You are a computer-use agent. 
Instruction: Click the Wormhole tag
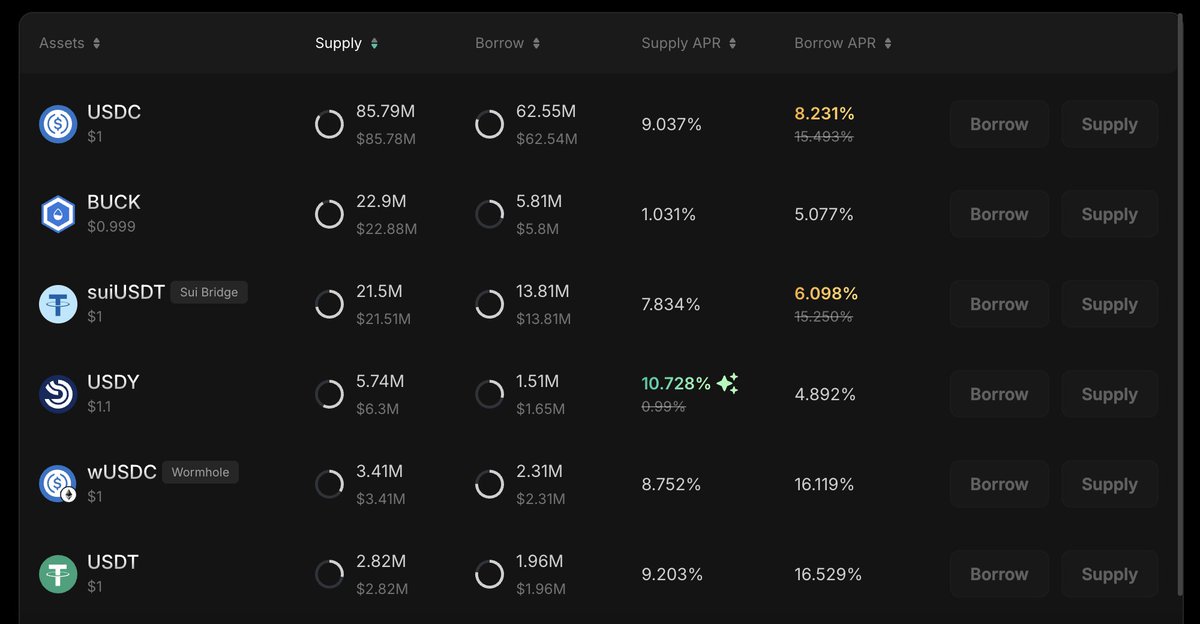200,473
